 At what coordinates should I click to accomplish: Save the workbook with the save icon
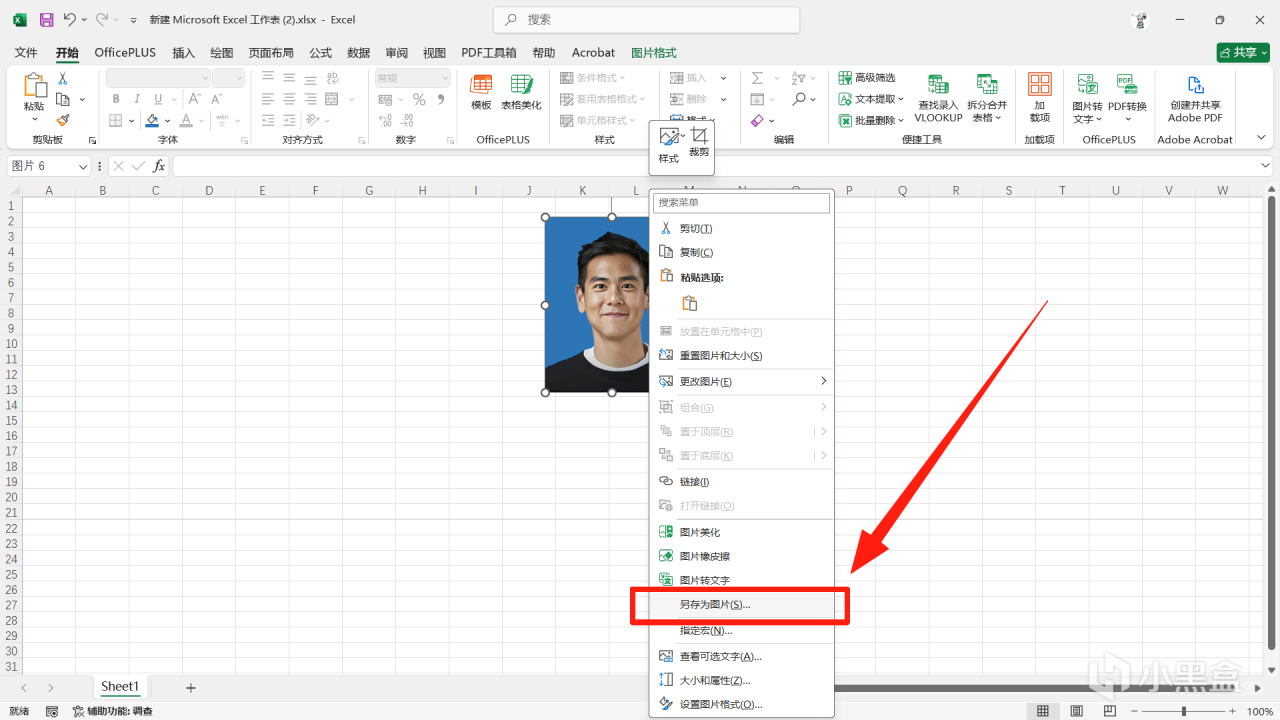[46, 19]
